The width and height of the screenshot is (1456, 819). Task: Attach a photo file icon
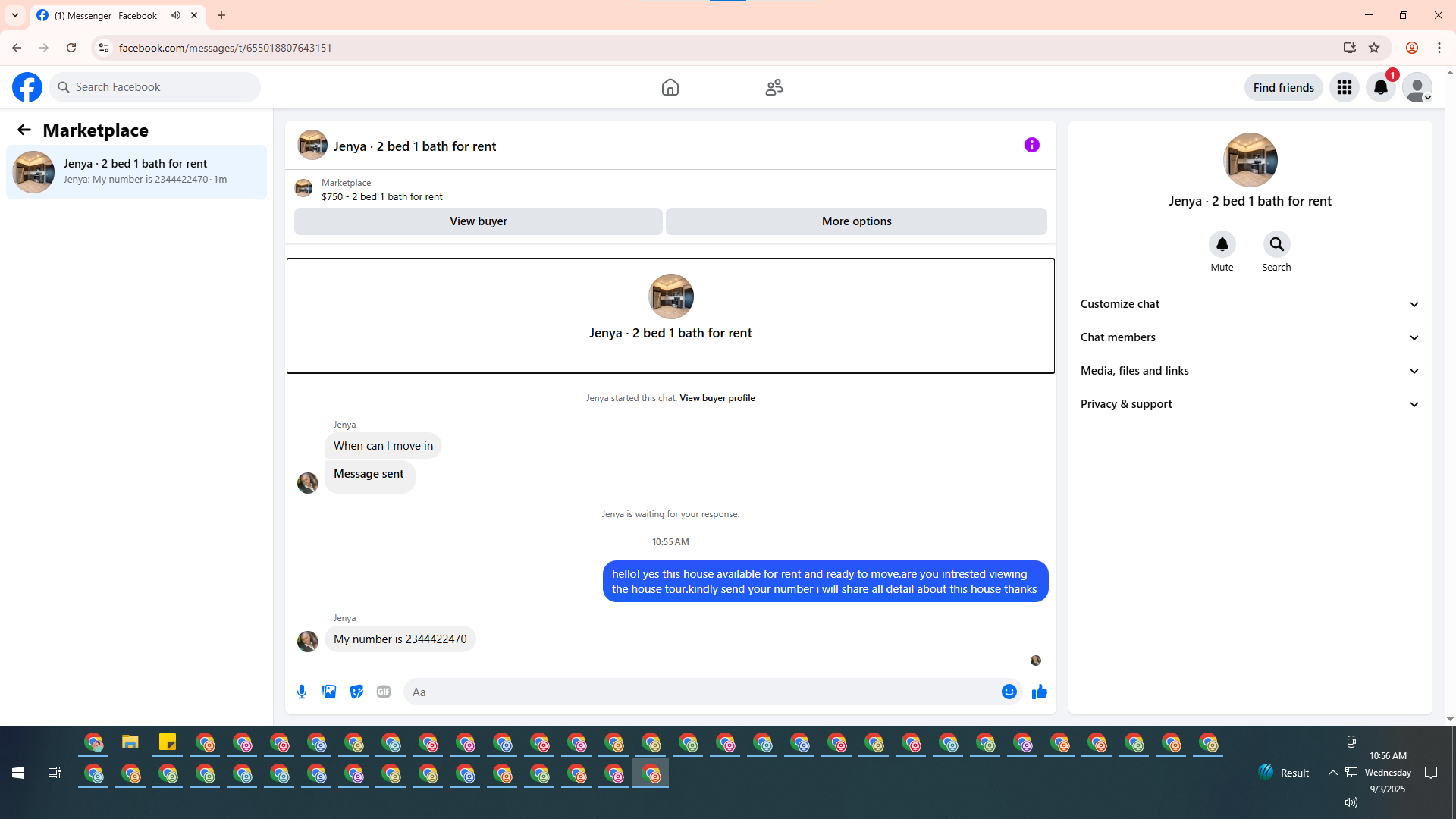click(x=329, y=692)
